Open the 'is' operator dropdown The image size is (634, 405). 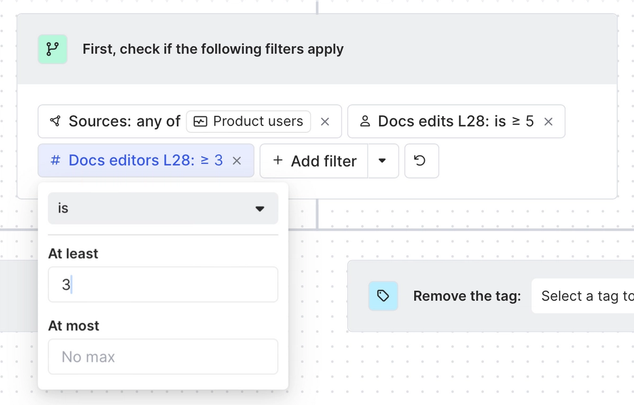click(163, 208)
